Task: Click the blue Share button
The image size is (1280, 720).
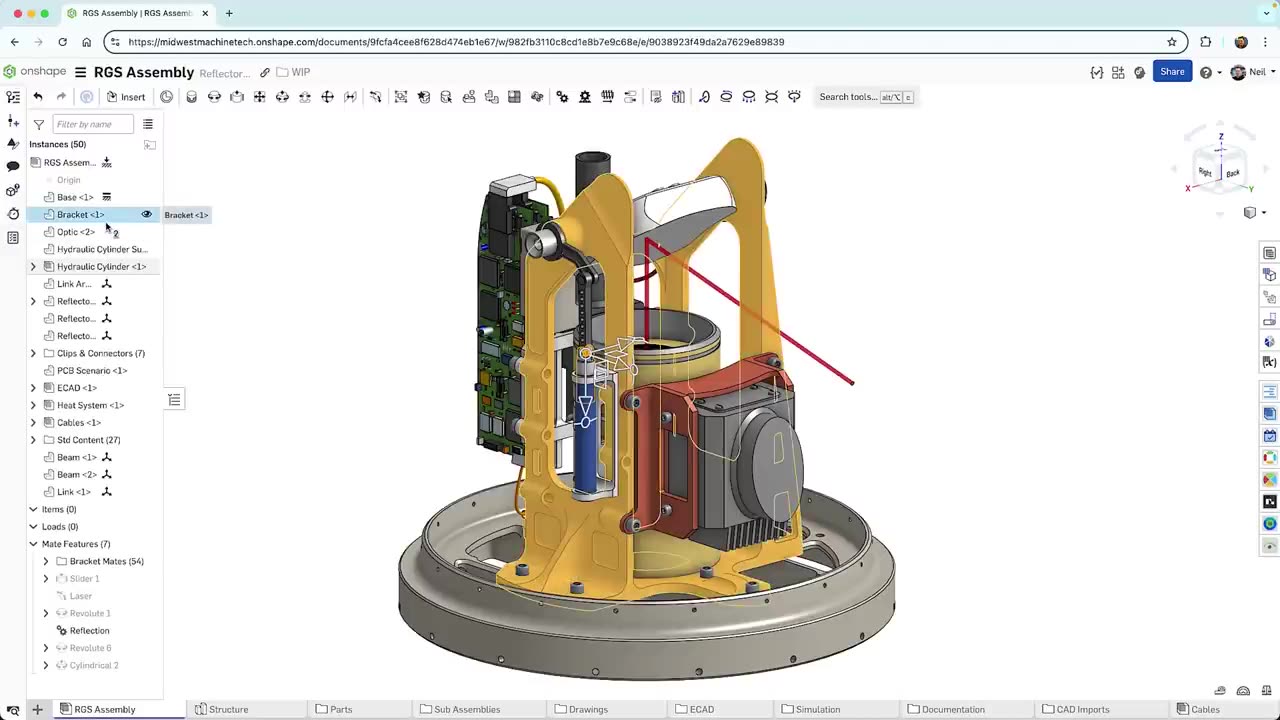Action: coord(1172,72)
